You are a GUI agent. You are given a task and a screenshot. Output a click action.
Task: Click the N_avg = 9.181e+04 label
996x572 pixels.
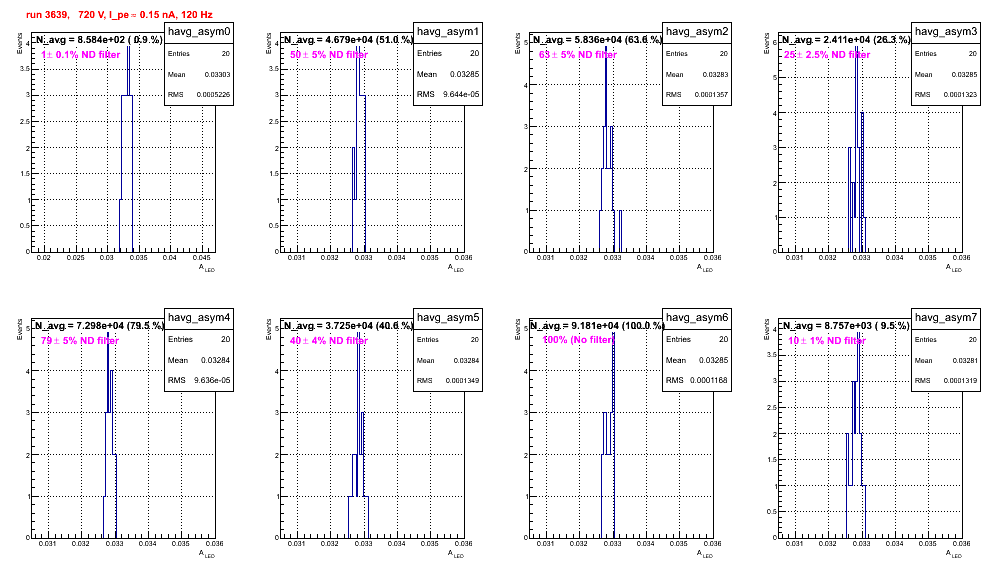tap(597, 325)
